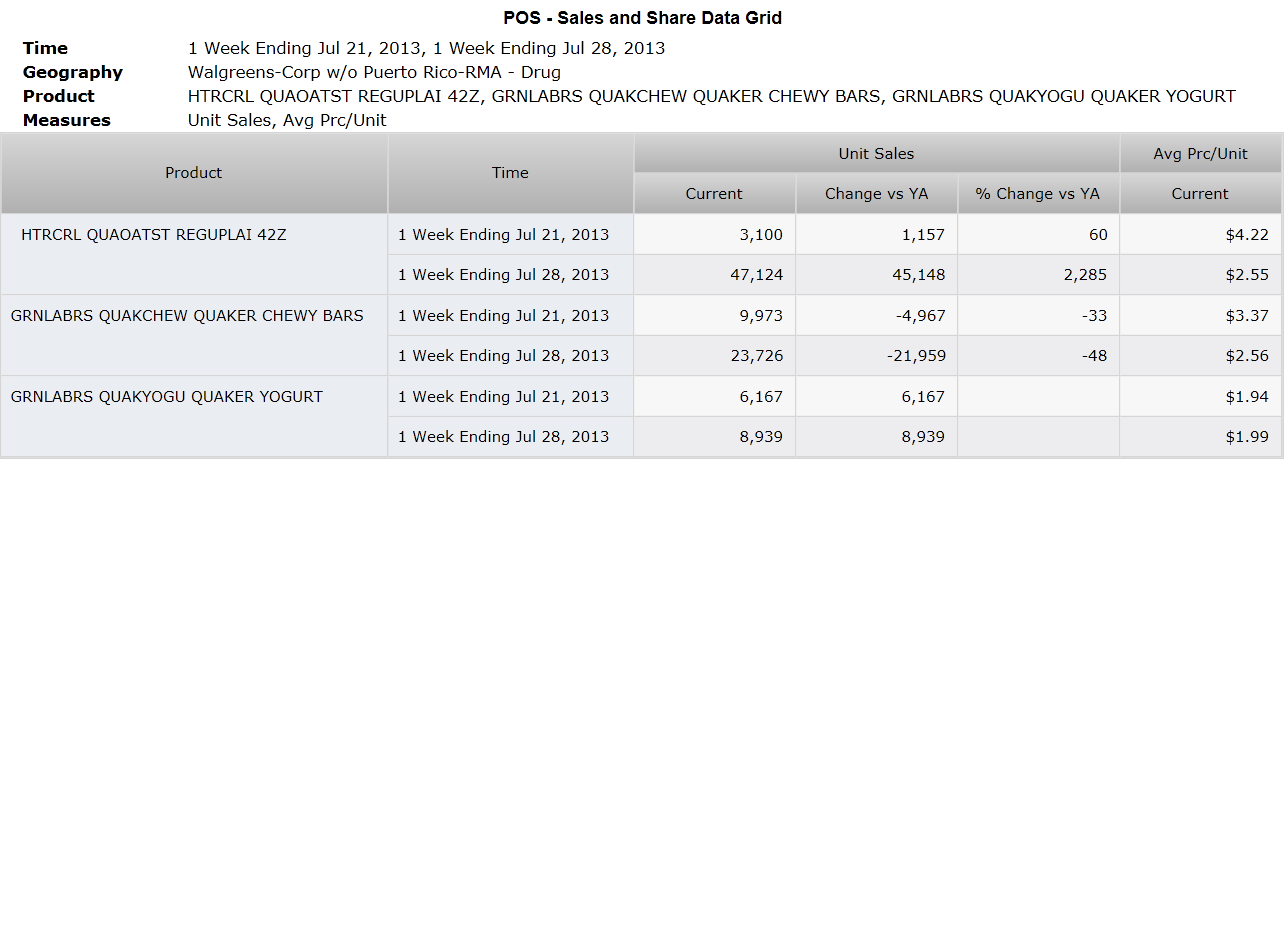Viewport: 1284px width, 946px height.
Task: Click the 1,157 change vs YA cell
Action: (876, 234)
